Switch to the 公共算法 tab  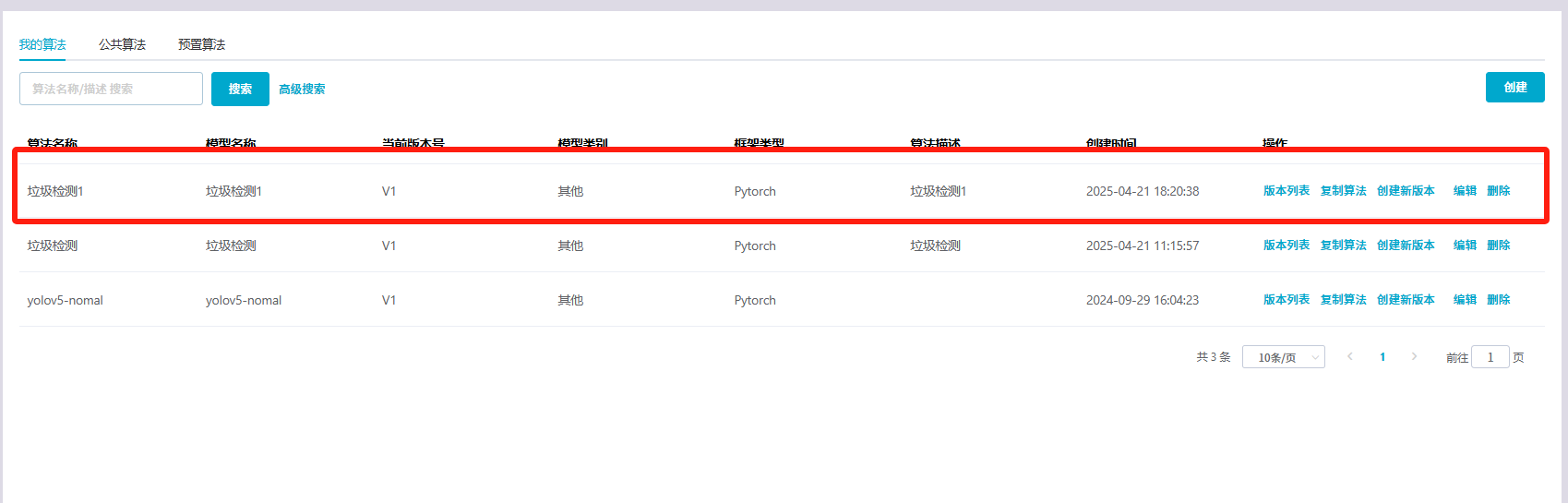122,44
